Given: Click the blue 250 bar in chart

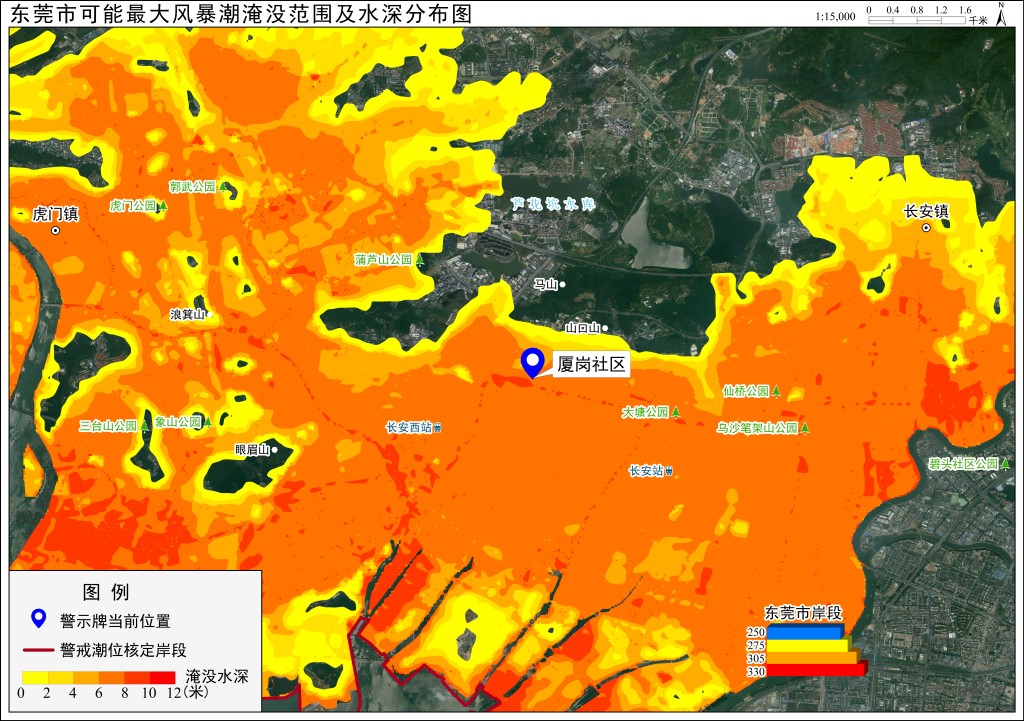Looking at the screenshot, I should (805, 632).
